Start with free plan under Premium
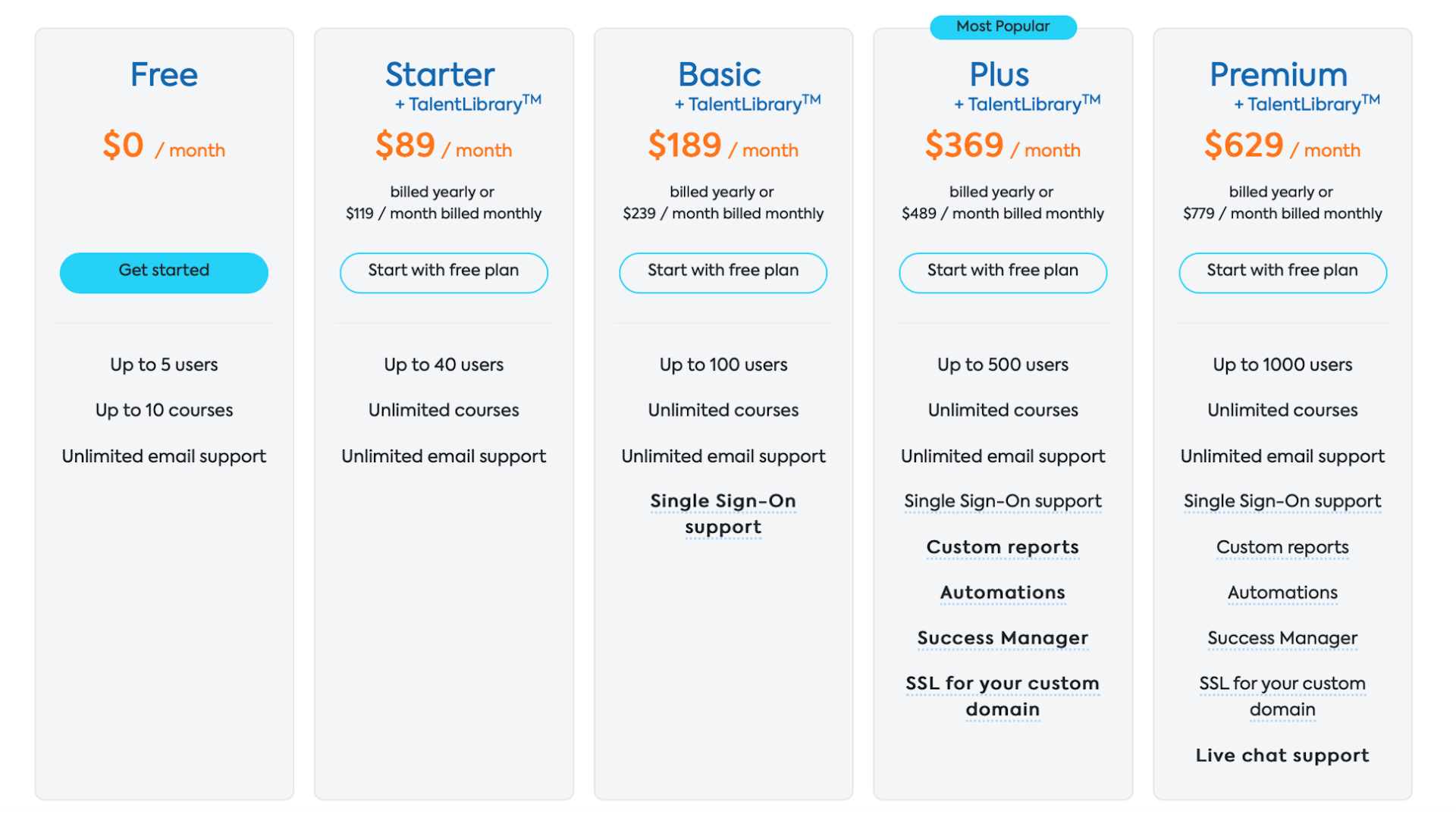The width and height of the screenshot is (1456, 814). click(1282, 272)
